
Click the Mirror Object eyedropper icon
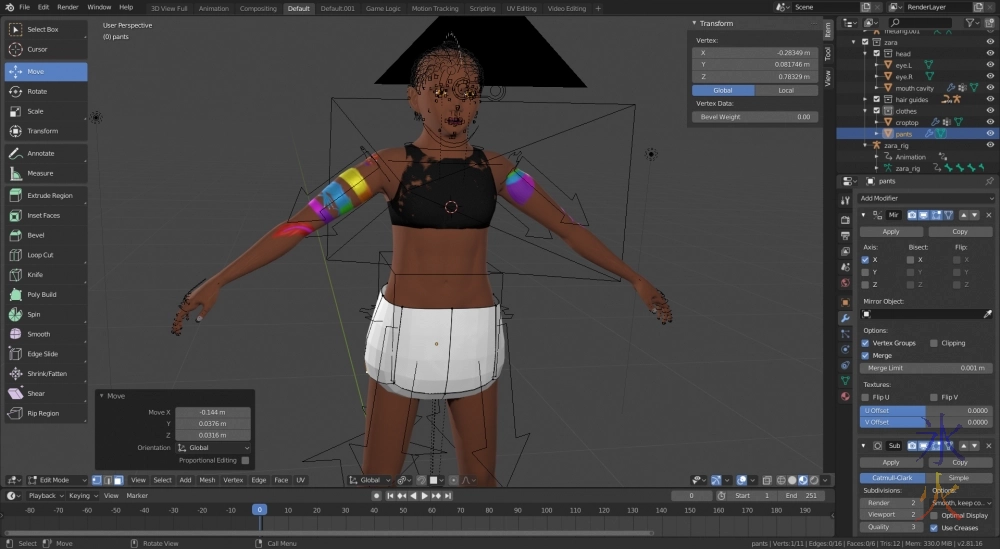coord(988,314)
